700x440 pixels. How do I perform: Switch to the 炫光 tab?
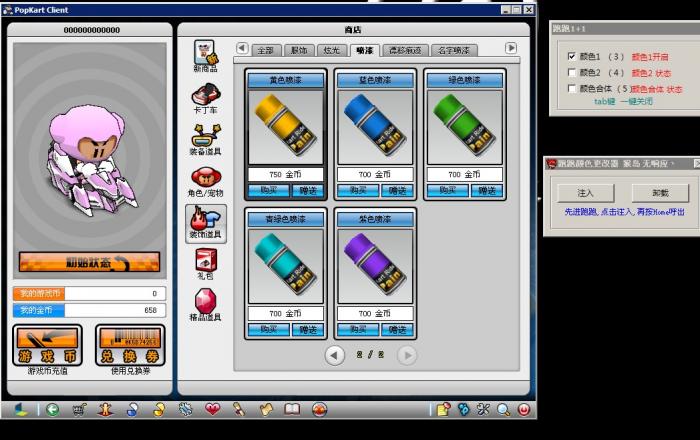point(331,50)
